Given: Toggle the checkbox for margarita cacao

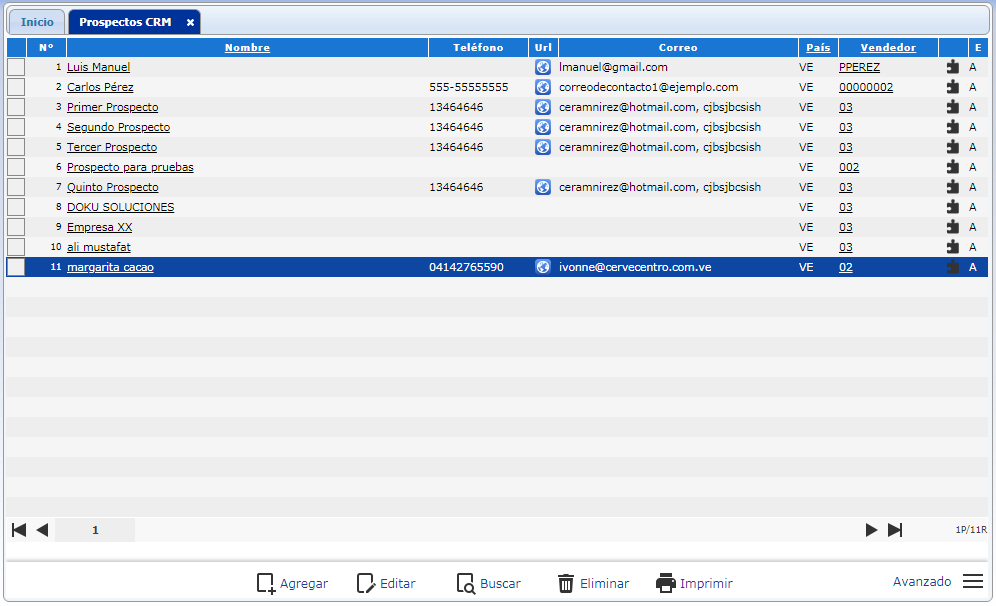Looking at the screenshot, I should (16, 267).
